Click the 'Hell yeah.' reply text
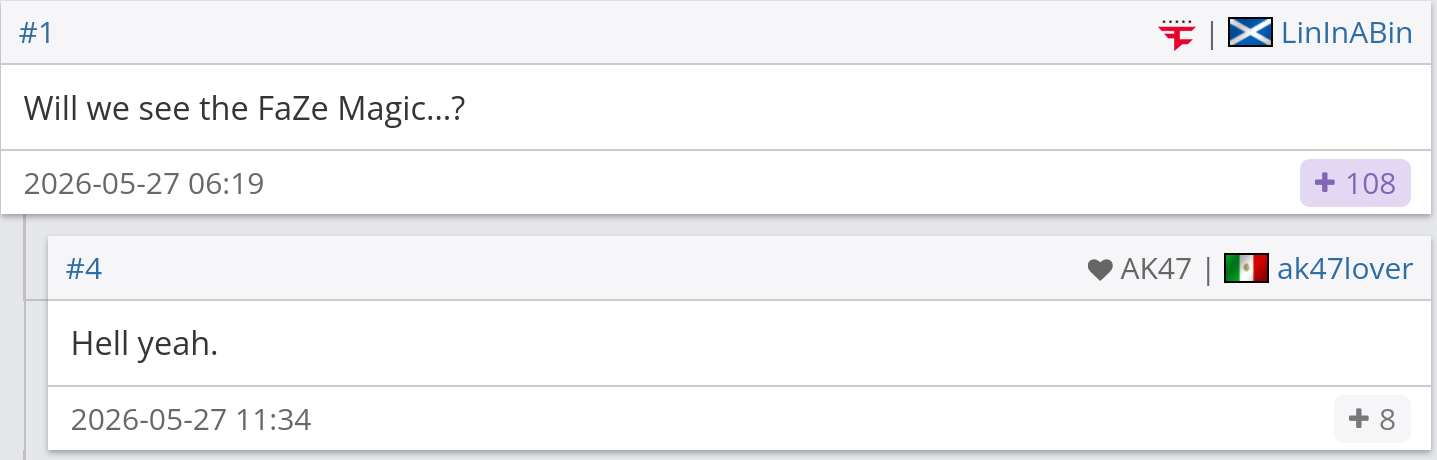 144,344
